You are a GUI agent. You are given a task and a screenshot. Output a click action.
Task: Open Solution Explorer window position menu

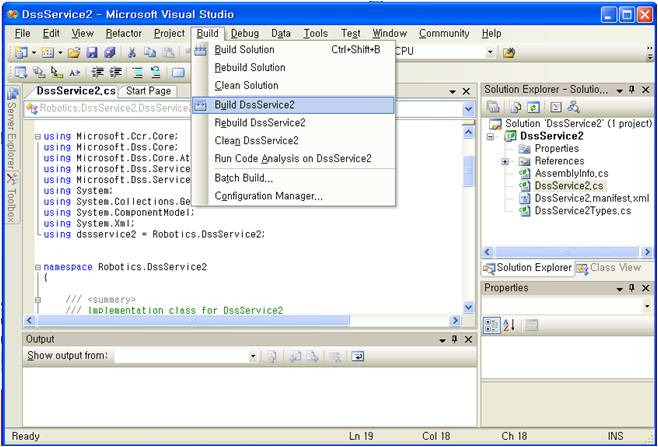(x=619, y=90)
